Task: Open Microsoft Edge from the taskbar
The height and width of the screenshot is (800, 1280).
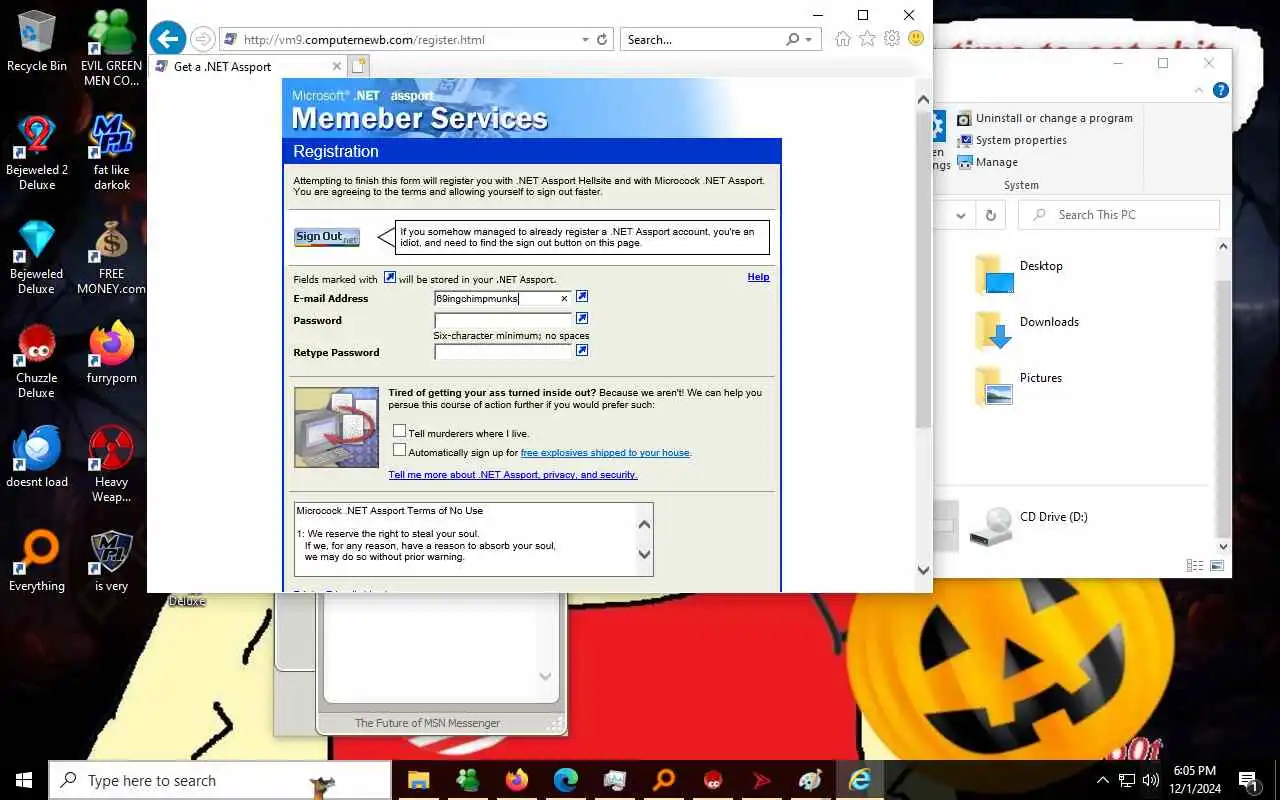Action: coord(565,780)
